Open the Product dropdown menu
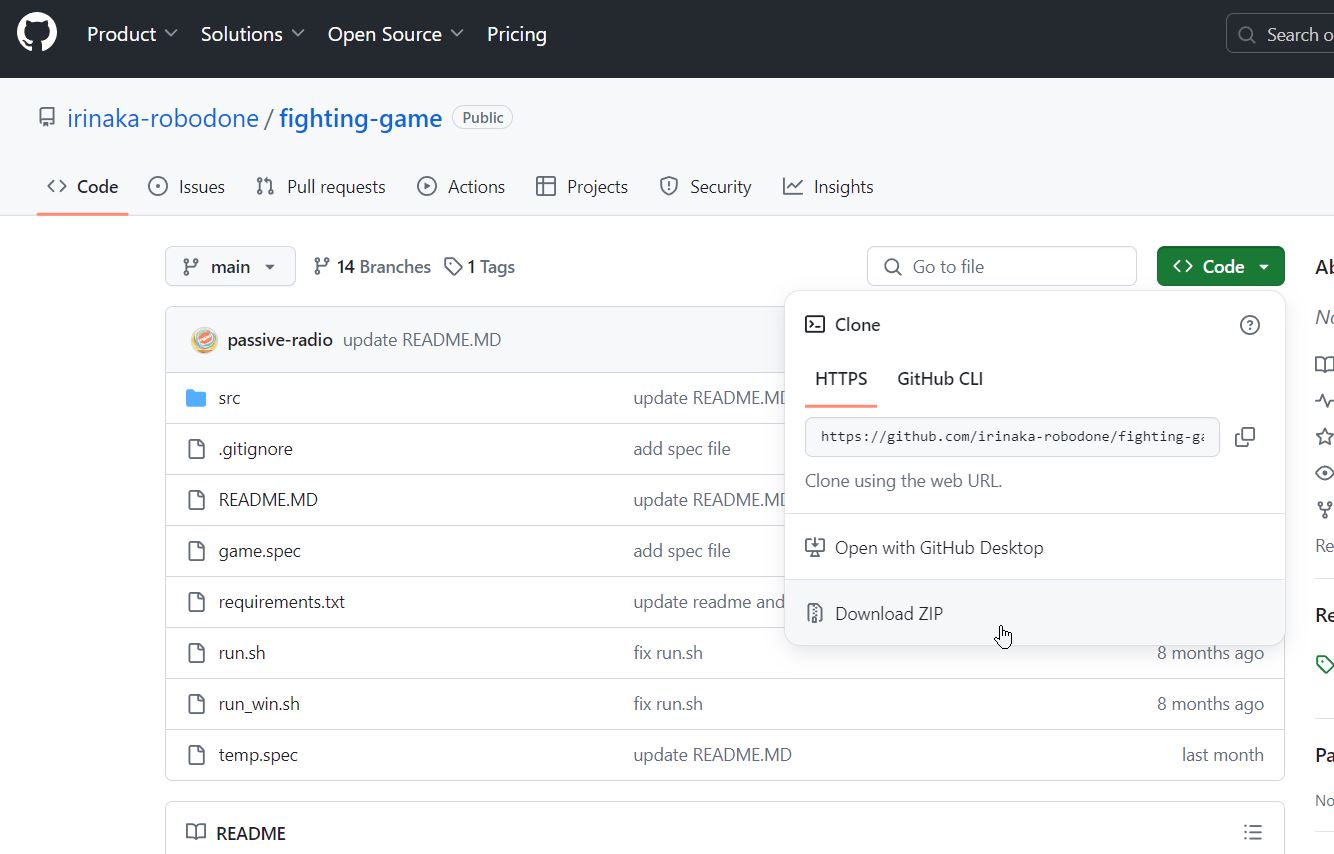 pos(132,34)
